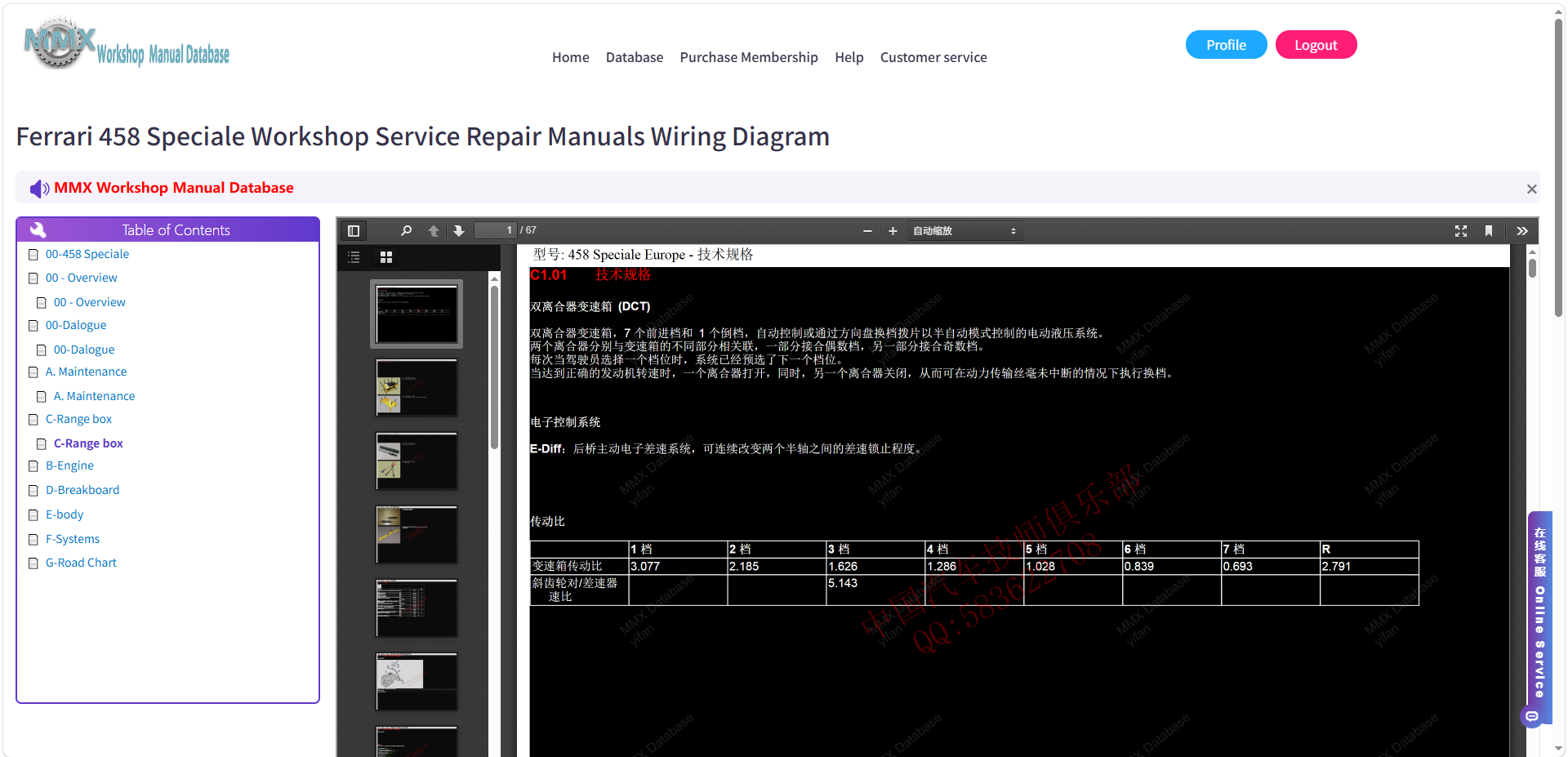This screenshot has height=757, width=1568.
Task: Click the blue Profile button
Action: tap(1226, 45)
